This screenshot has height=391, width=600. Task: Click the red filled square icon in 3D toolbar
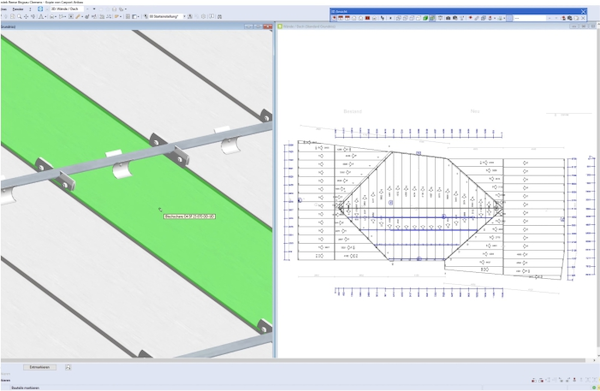pyautogui.click(x=367, y=18)
